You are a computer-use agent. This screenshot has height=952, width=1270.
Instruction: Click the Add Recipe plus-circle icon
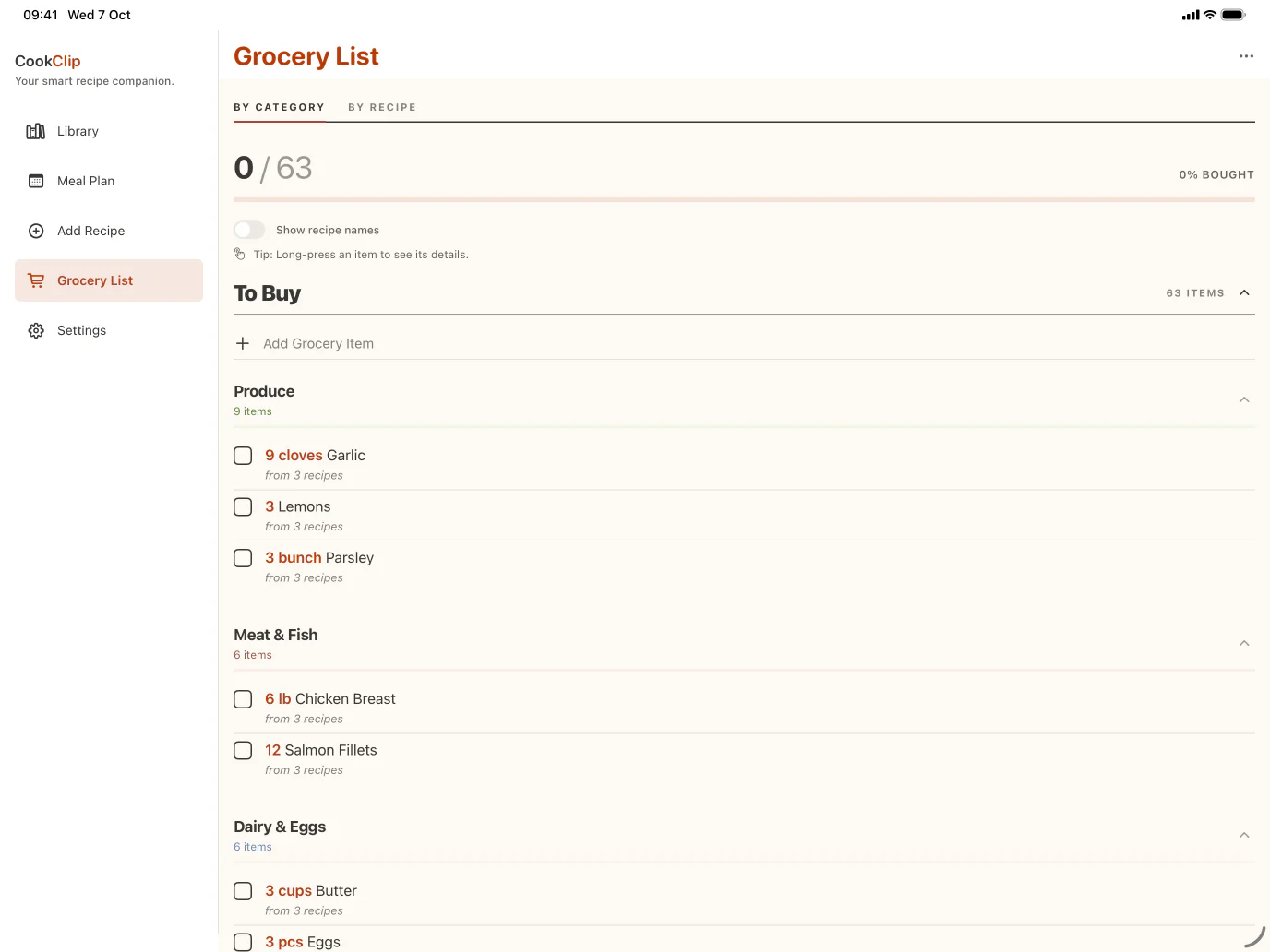(36, 231)
